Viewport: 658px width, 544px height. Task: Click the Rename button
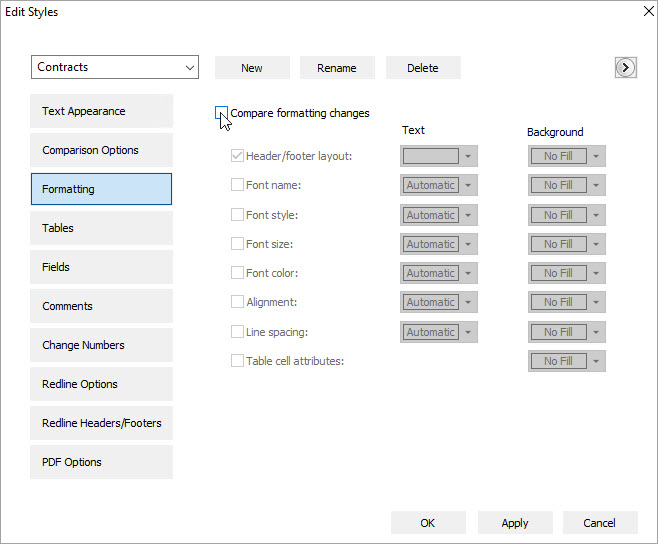tap(337, 68)
